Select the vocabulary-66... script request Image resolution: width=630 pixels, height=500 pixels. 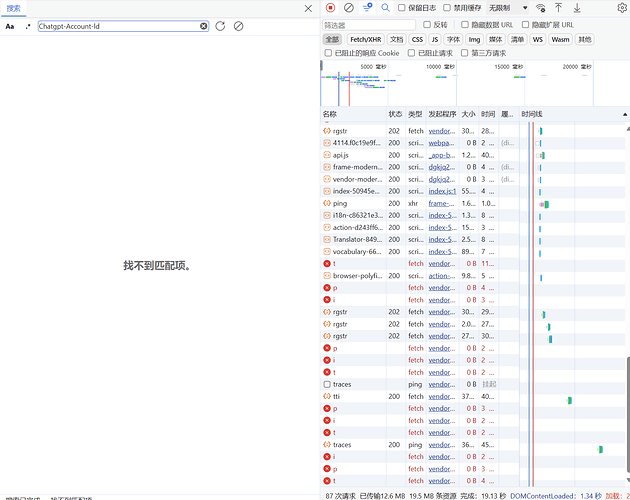(x=420, y=252)
